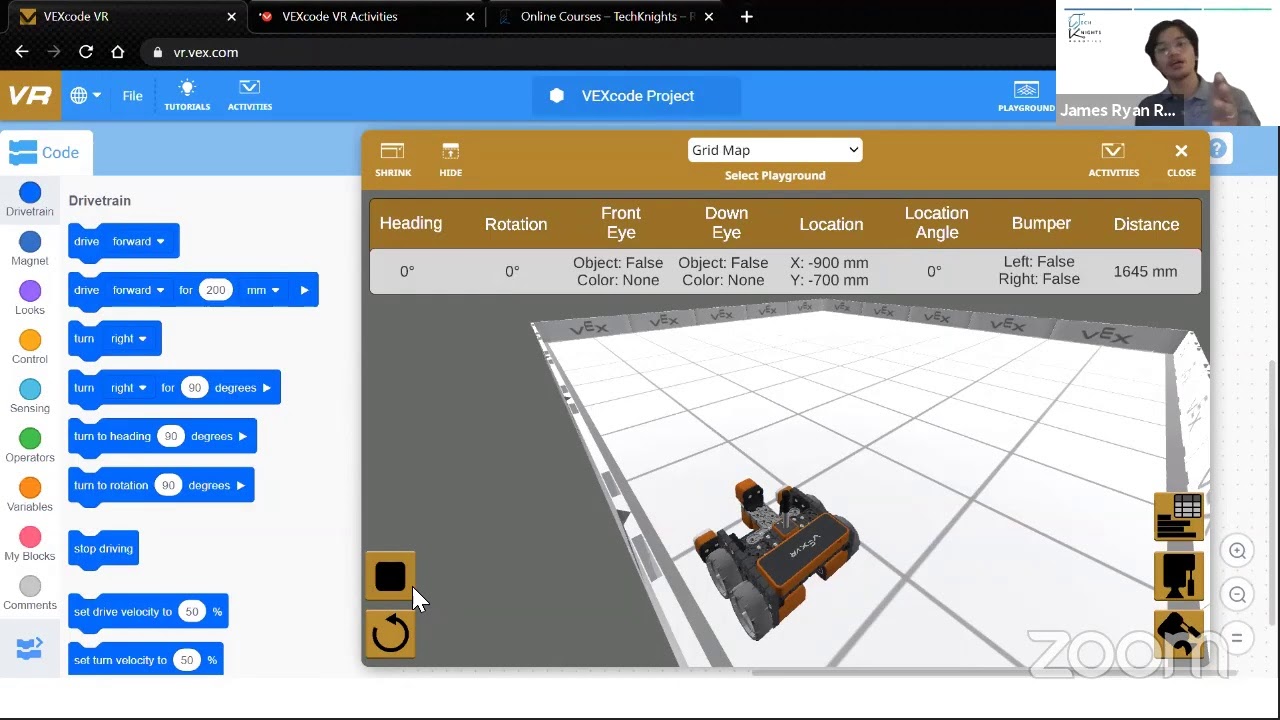Select the Variables block category
Viewport: 1280px width, 720px height.
pyautogui.click(x=30, y=494)
